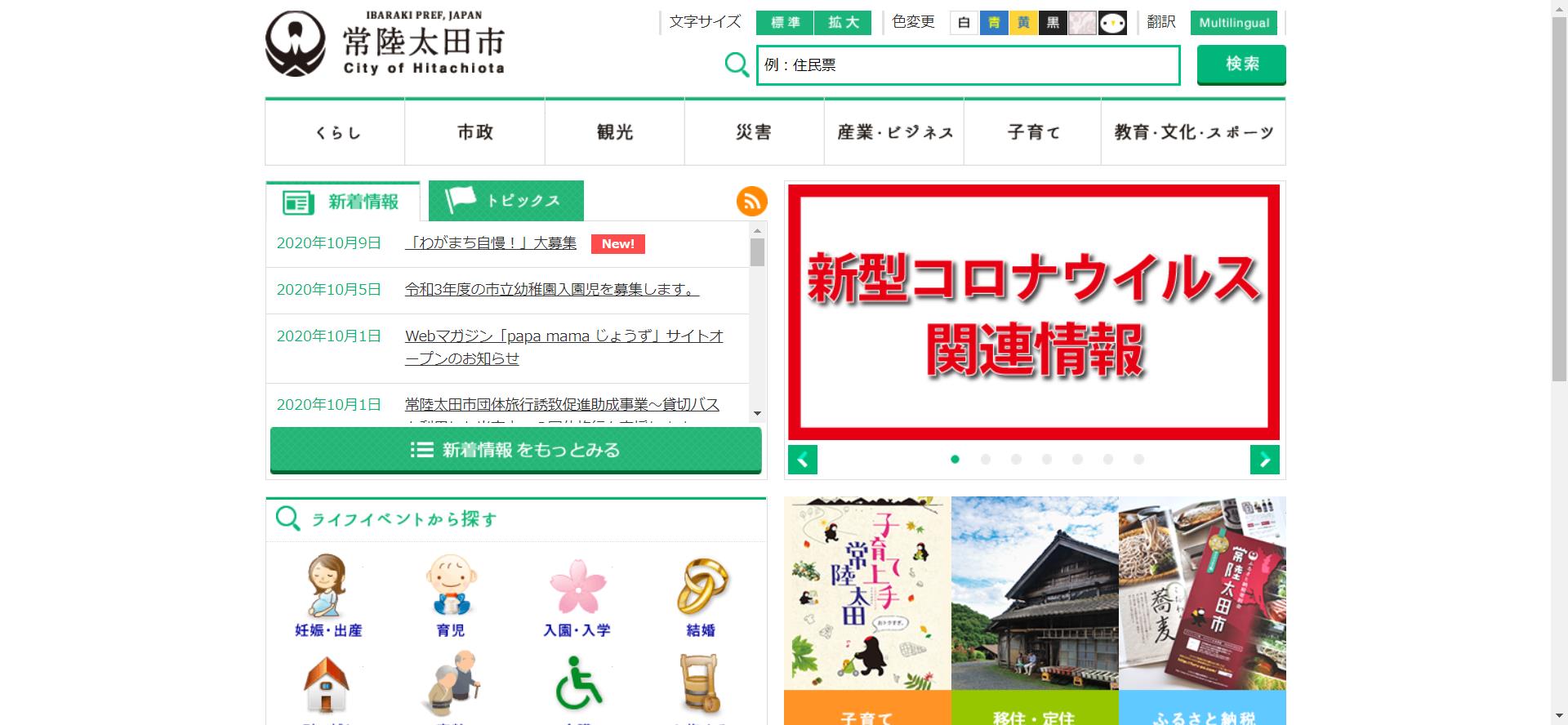
Task: Click the Hitachiota city logo emblem
Action: click(x=296, y=43)
